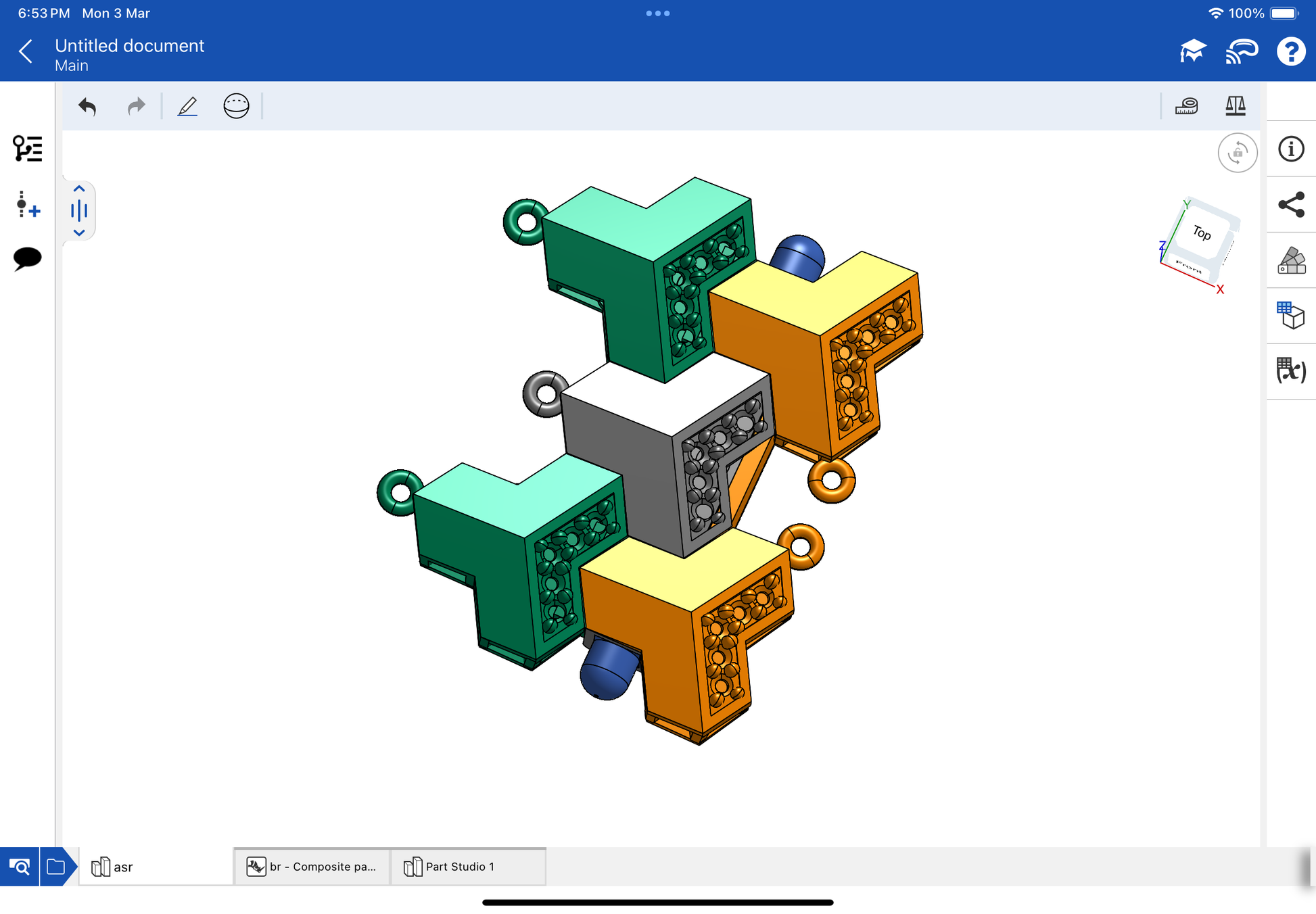
Task: Open the share document icon
Action: coord(1291,205)
